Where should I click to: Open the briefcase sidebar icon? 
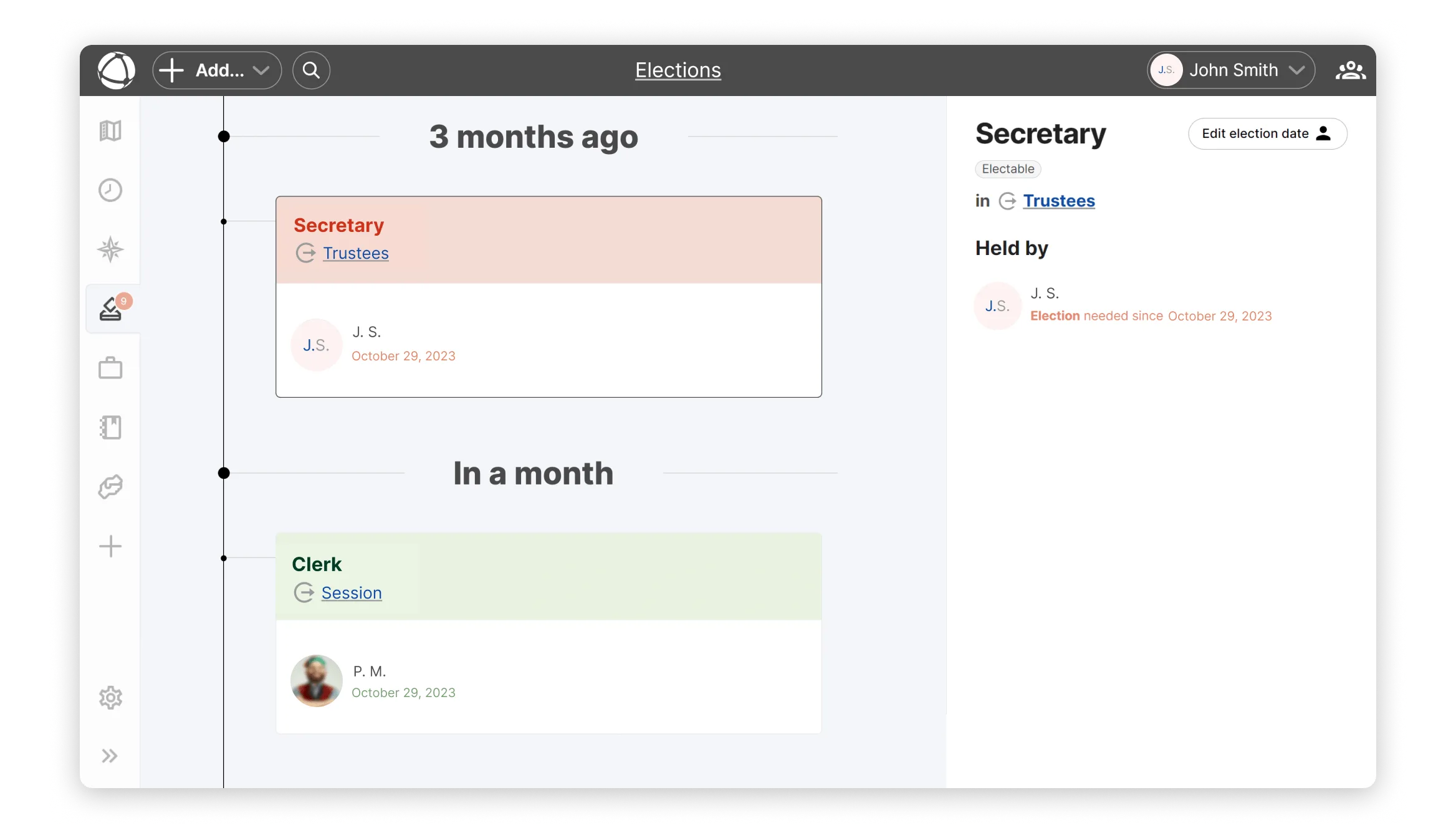[x=110, y=368]
